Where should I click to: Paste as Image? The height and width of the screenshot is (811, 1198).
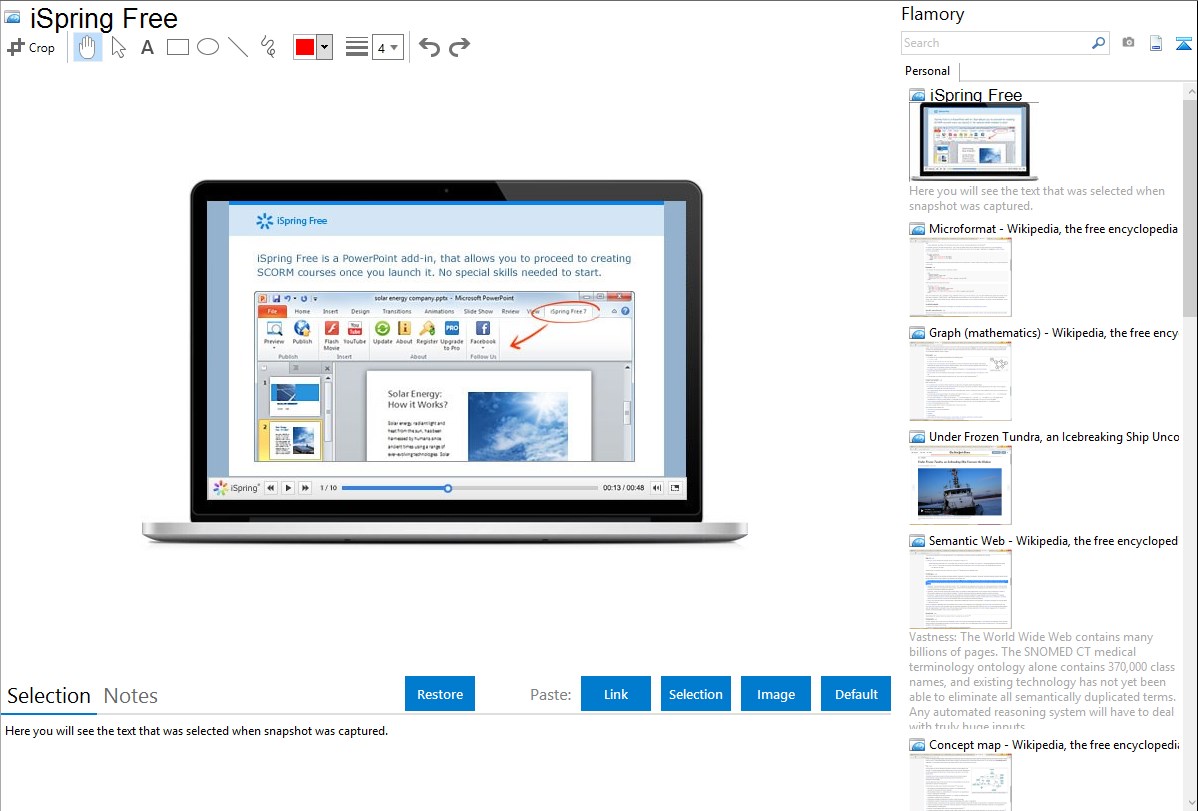(x=775, y=694)
